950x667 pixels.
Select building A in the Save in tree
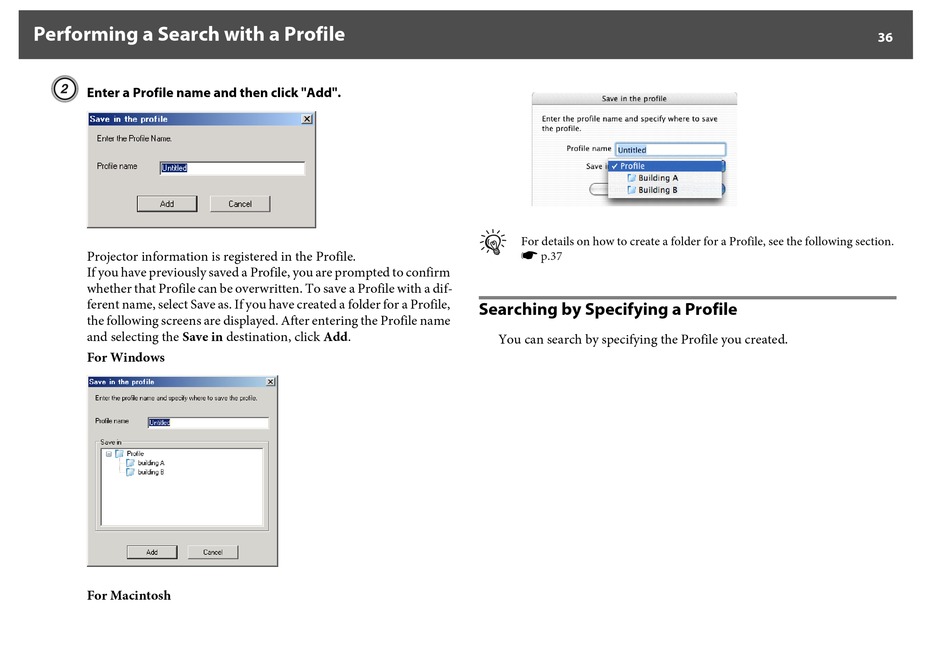(x=151, y=463)
